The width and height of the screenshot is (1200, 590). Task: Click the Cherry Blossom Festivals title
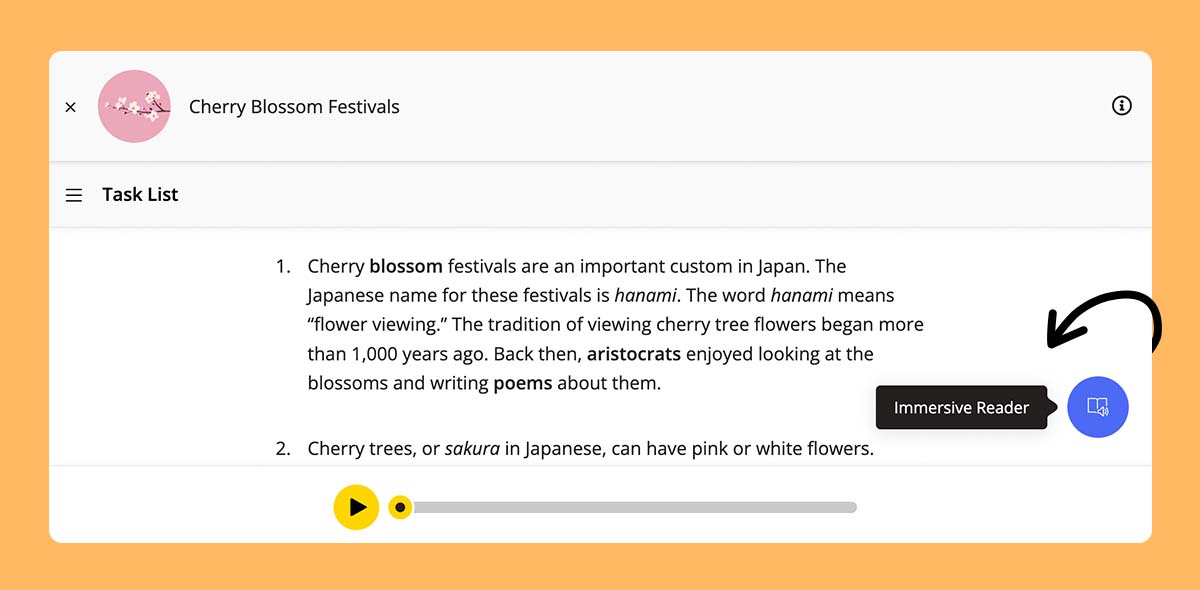(294, 107)
